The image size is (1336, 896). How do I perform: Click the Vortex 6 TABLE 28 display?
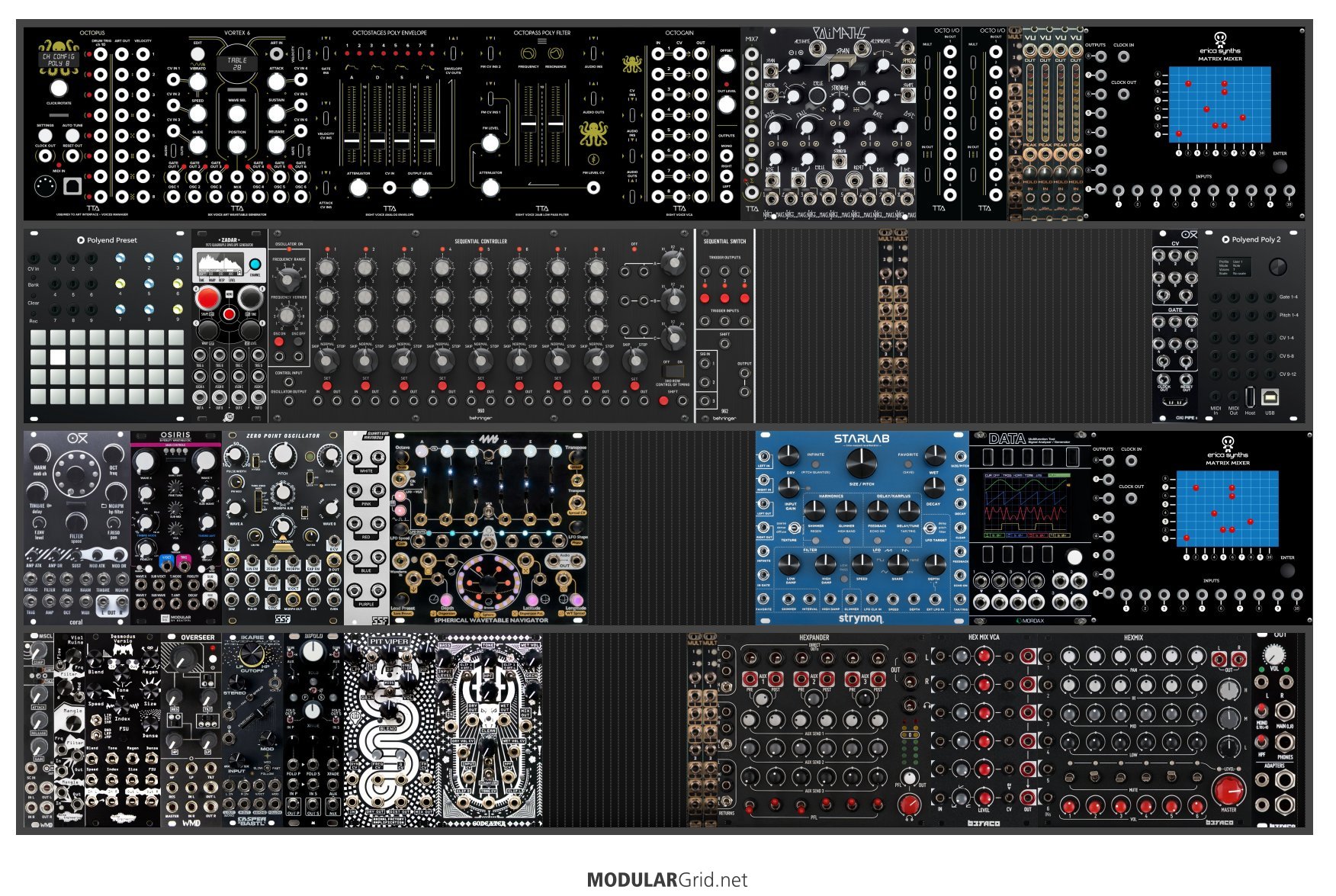tap(237, 63)
